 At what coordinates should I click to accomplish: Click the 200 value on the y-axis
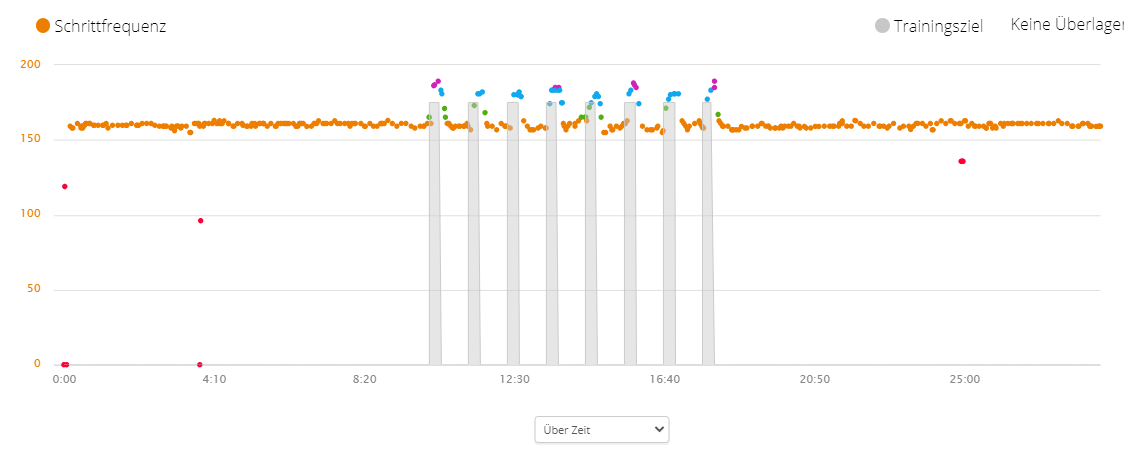coord(30,65)
